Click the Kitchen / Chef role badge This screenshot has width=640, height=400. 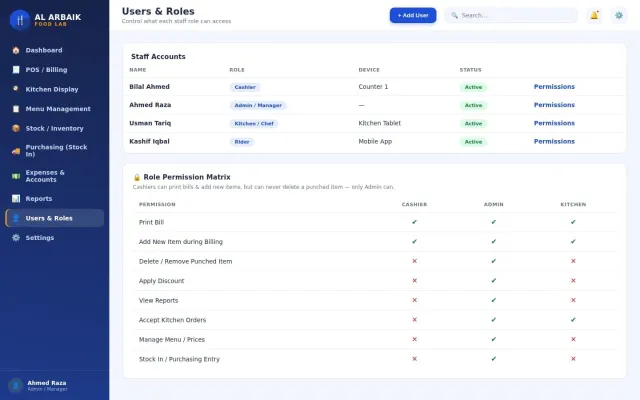(254, 124)
